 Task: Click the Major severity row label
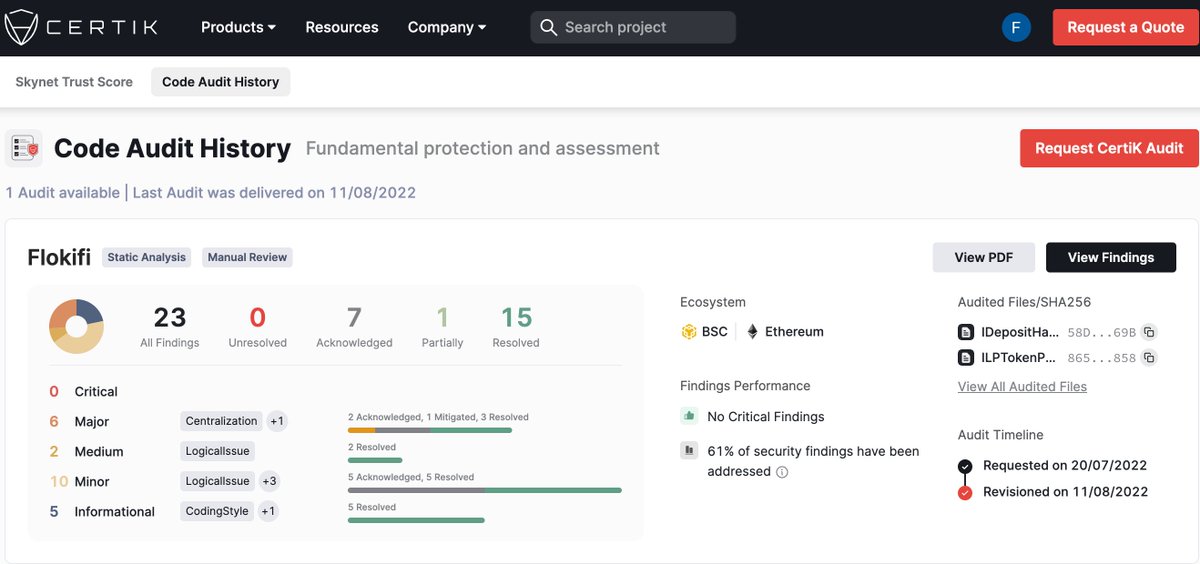pyautogui.click(x=92, y=421)
